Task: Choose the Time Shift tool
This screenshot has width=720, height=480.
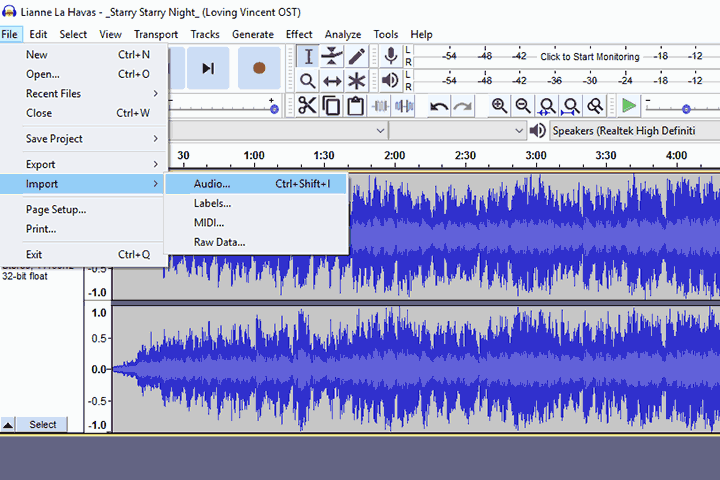Action: click(332, 81)
